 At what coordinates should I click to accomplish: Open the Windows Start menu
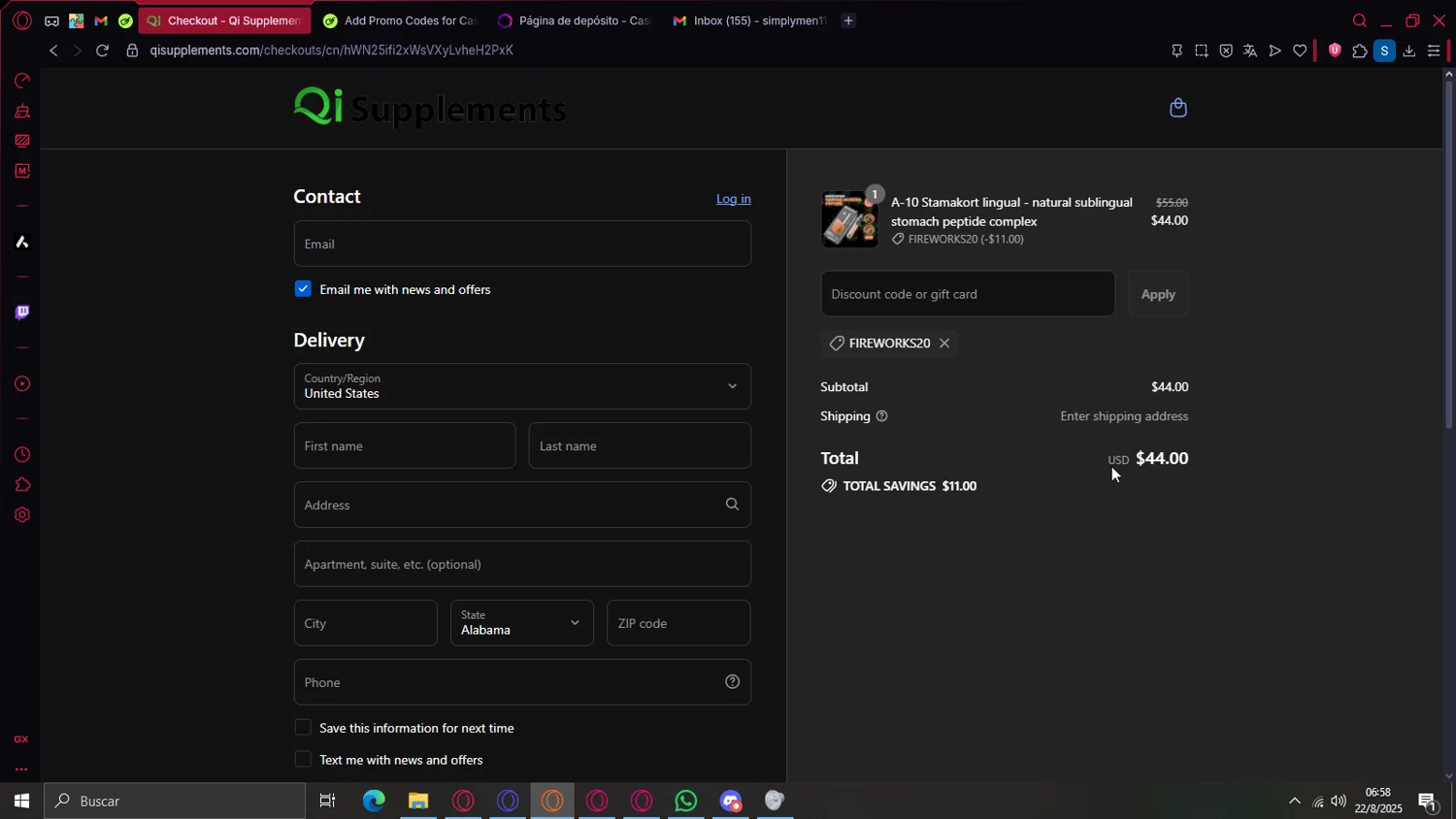[x=21, y=802]
